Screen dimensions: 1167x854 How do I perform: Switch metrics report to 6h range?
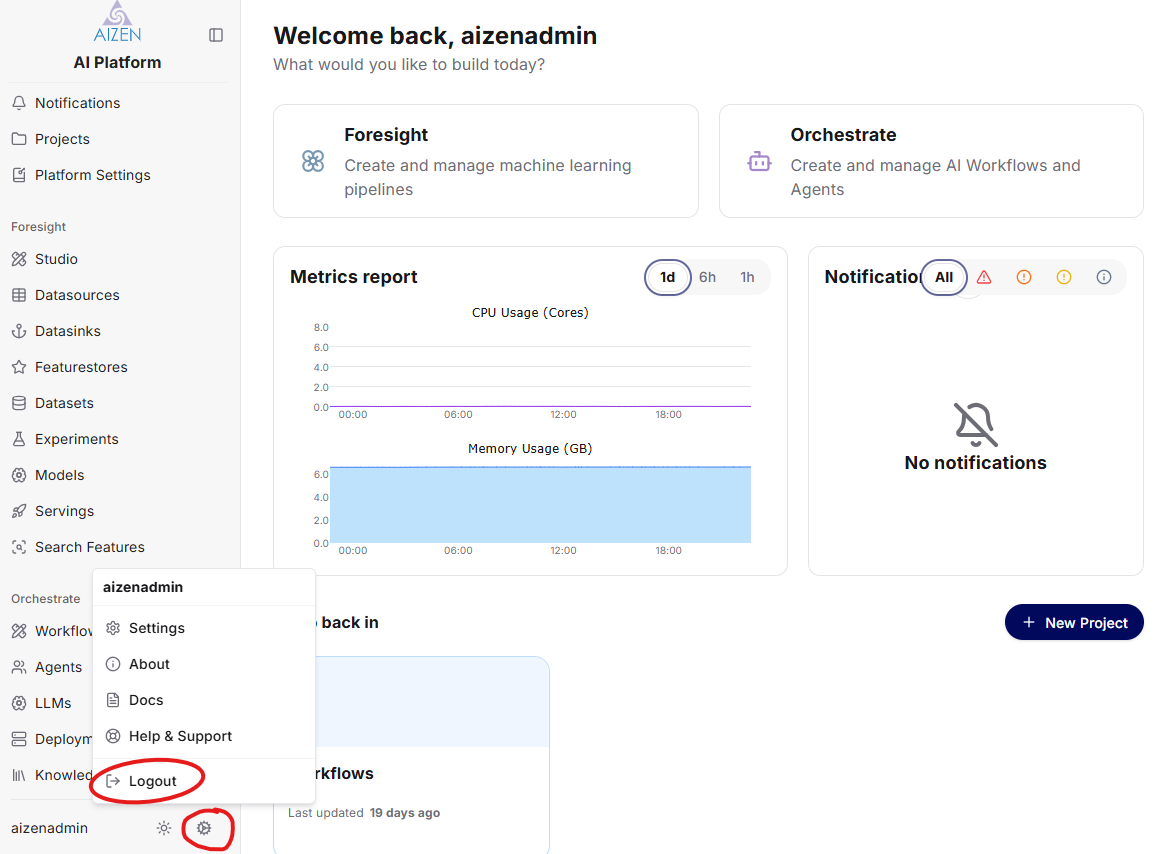click(x=707, y=277)
